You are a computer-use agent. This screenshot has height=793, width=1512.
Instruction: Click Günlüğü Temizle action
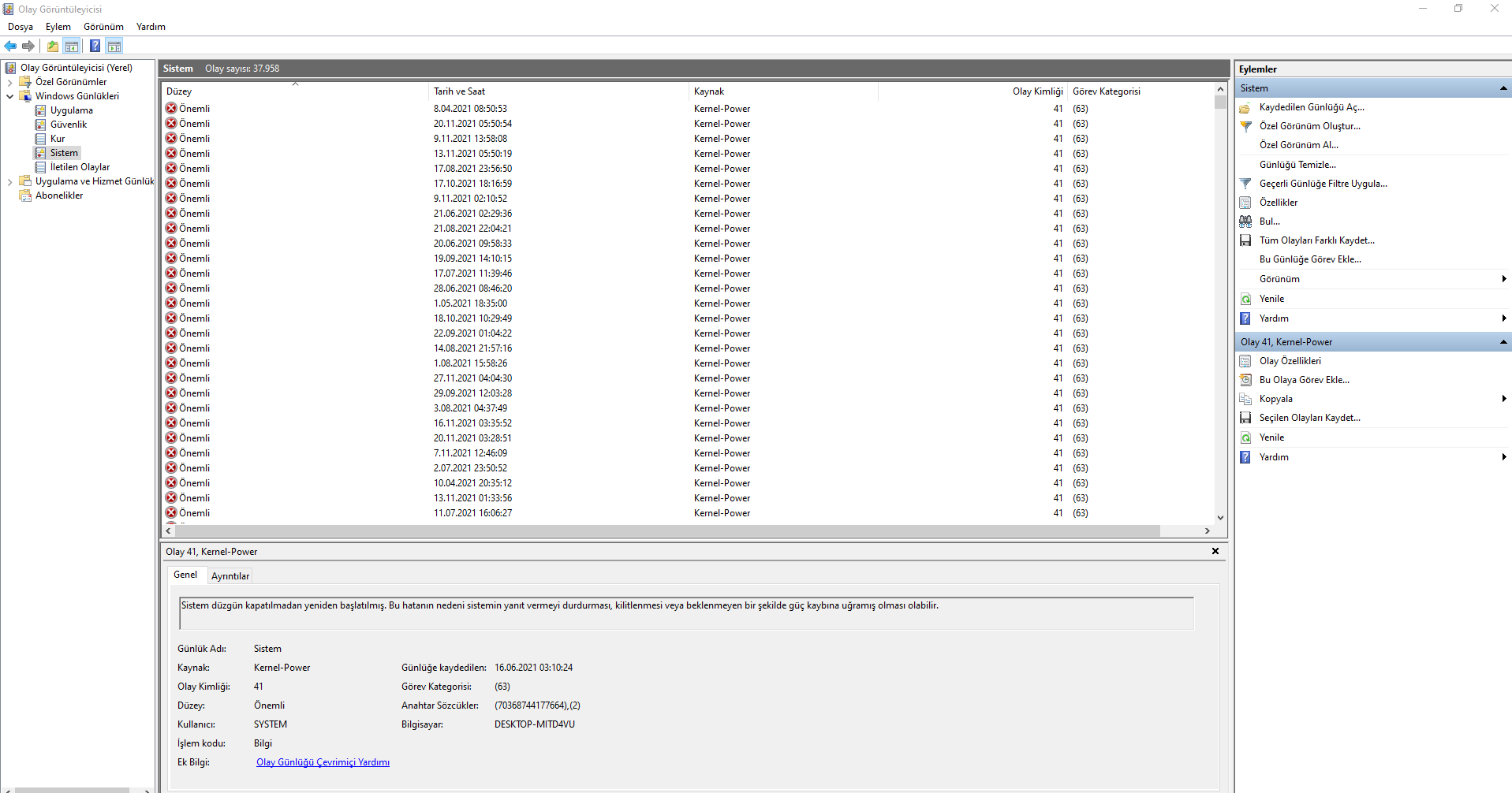(x=1297, y=165)
